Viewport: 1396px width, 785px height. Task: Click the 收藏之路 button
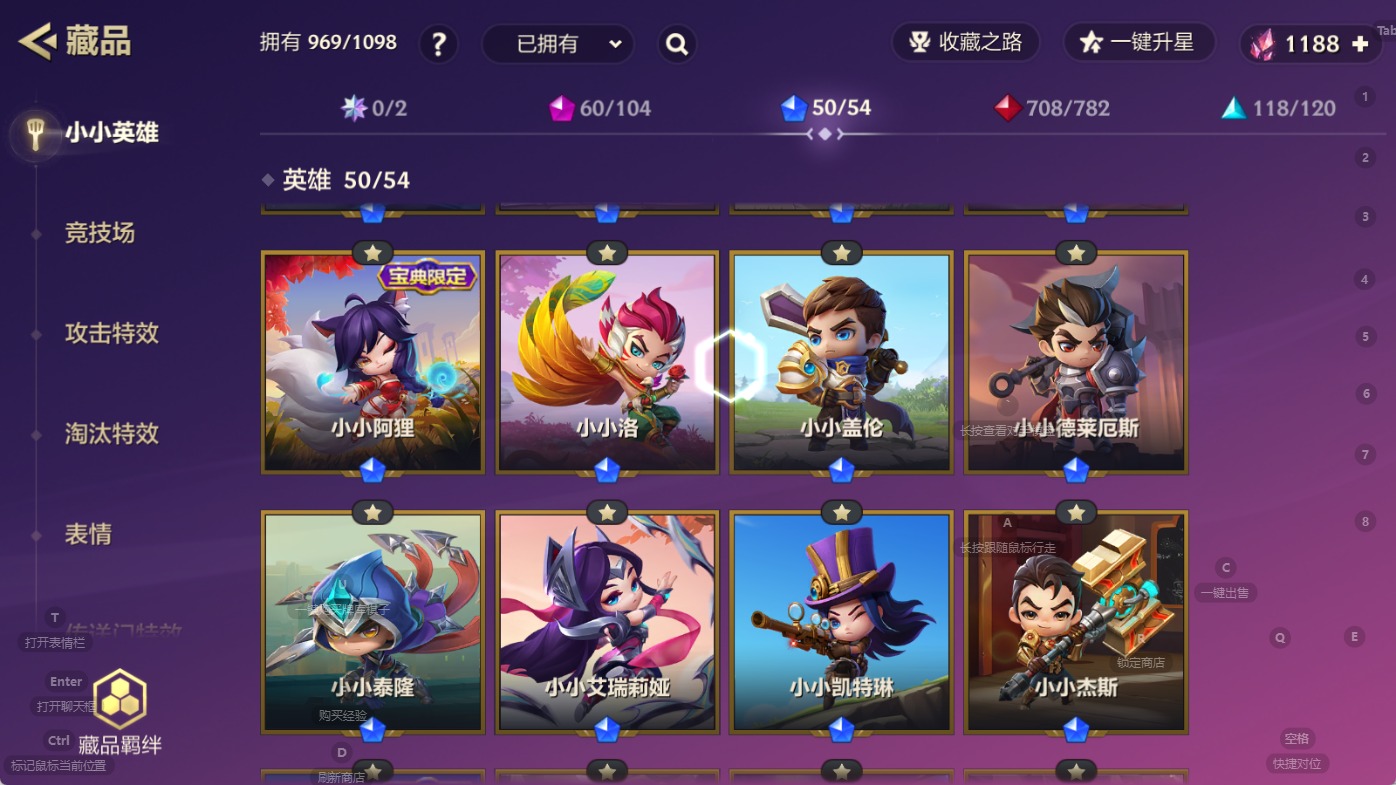click(965, 42)
